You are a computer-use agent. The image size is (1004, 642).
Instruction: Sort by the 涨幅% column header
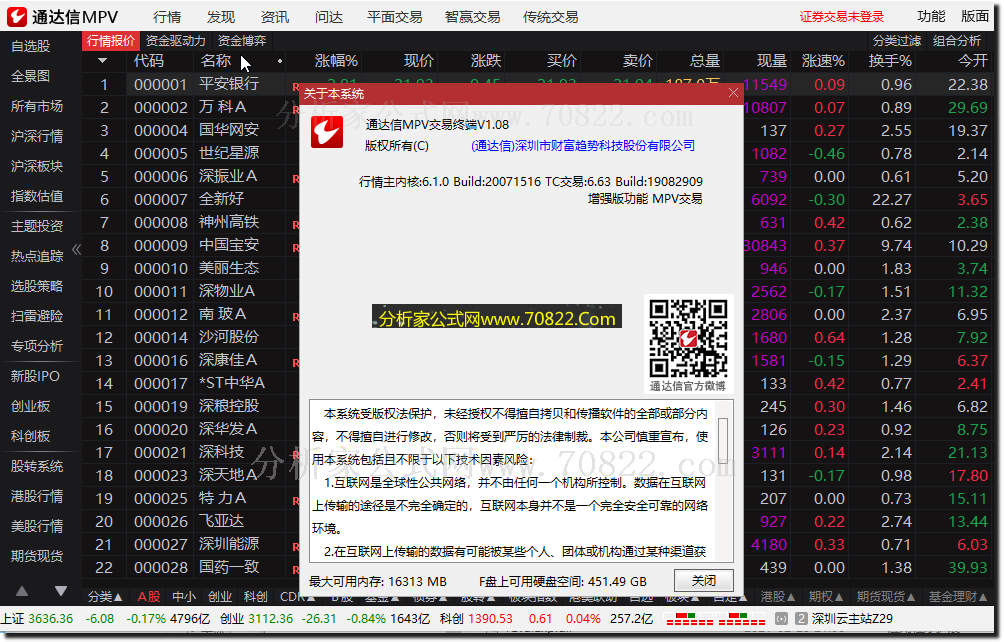[x=336, y=61]
